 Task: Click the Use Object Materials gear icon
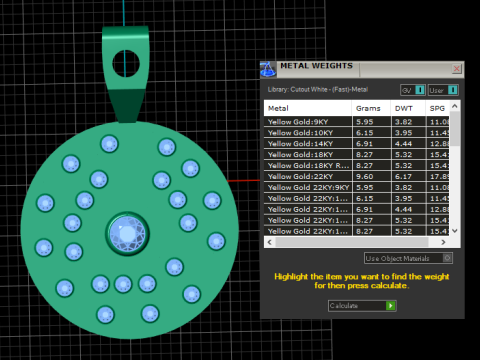(x=447, y=258)
